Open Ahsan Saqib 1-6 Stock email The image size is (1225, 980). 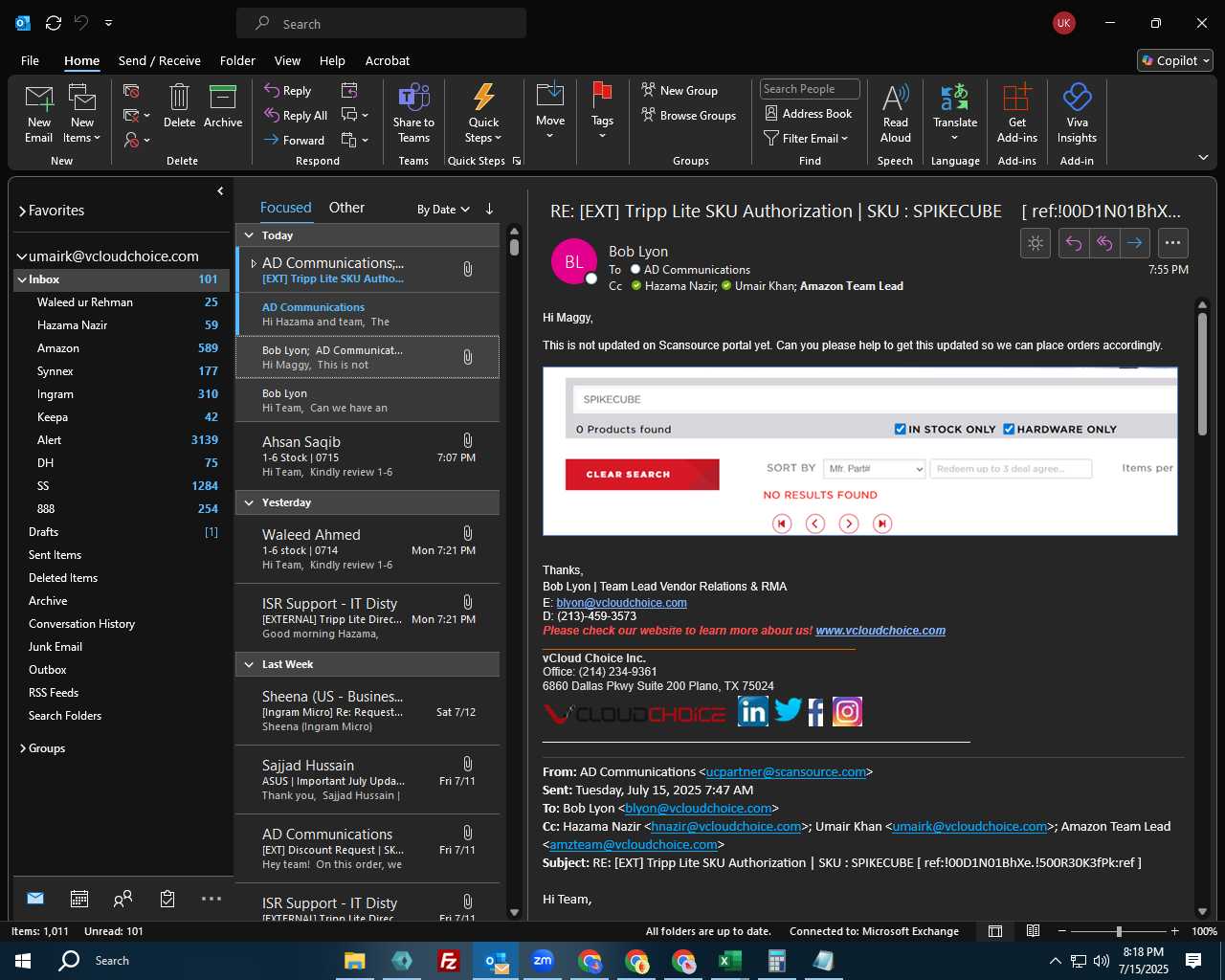(368, 456)
